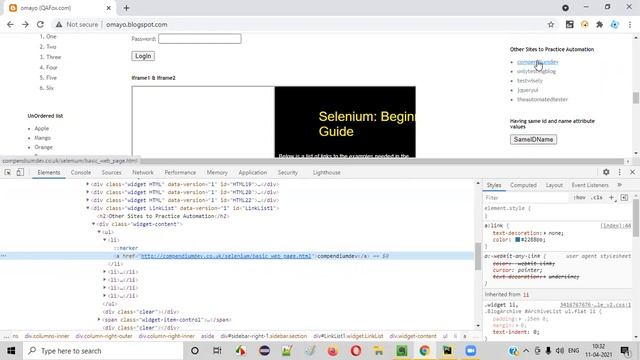Show more Styles pane tabs chevron
This screenshot has width=640, height=360.
pos(620,185)
